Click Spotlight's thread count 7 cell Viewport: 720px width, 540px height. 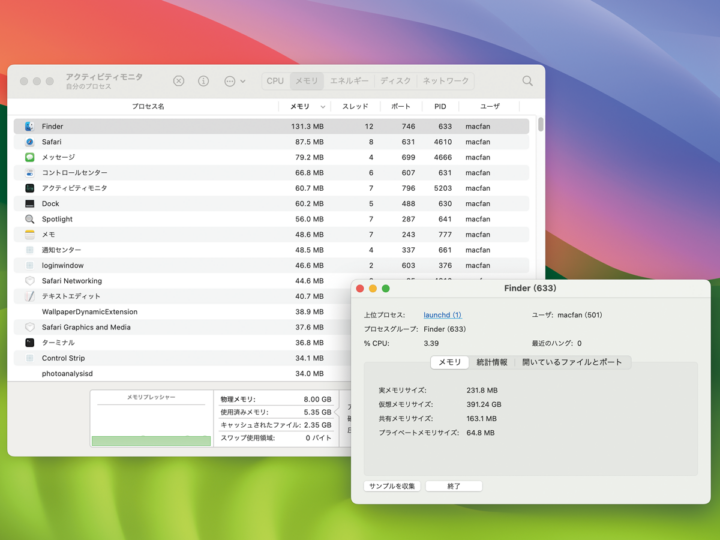[371, 219]
